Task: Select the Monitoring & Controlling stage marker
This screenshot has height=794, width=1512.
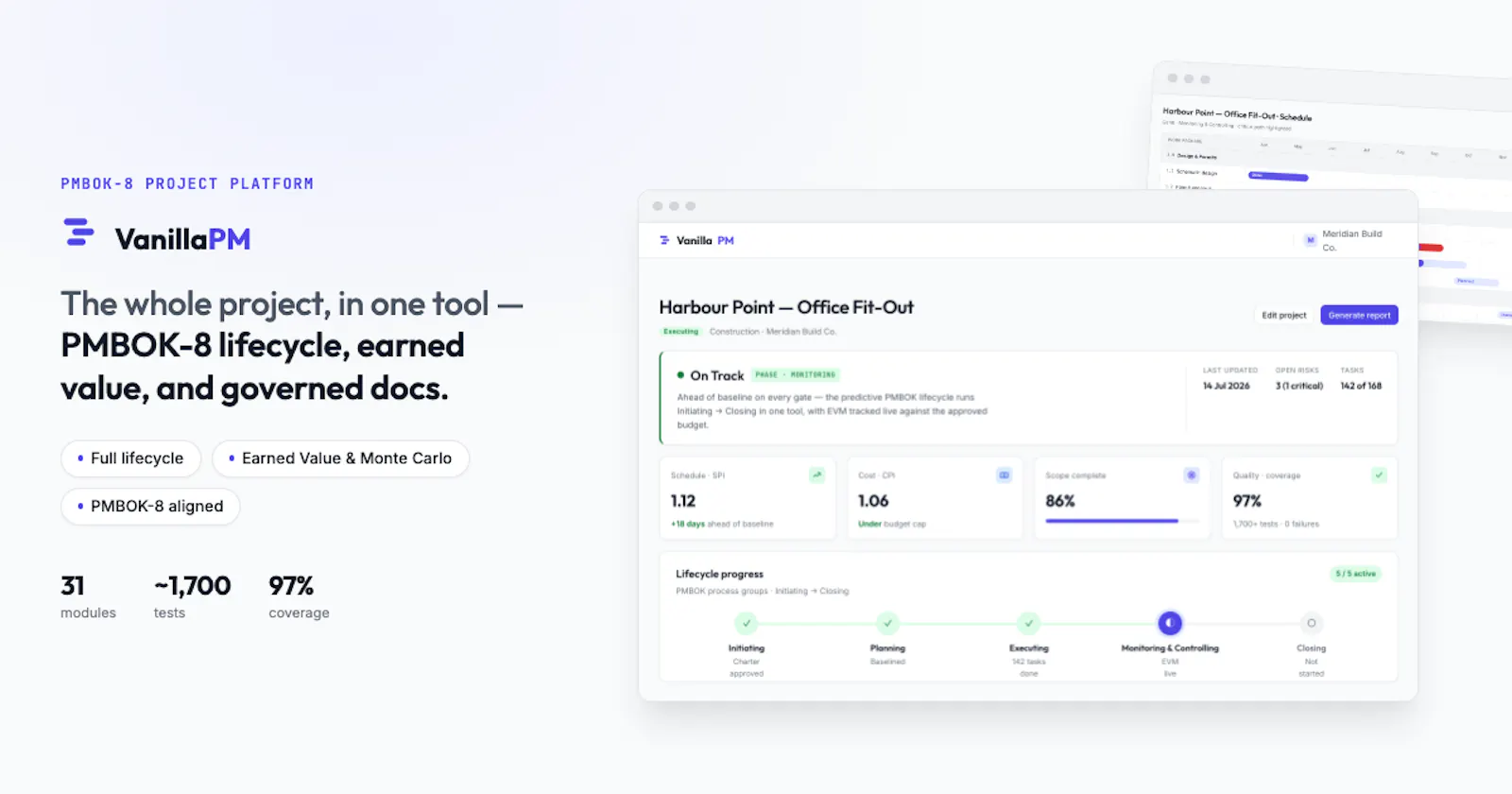Action: point(1170,623)
